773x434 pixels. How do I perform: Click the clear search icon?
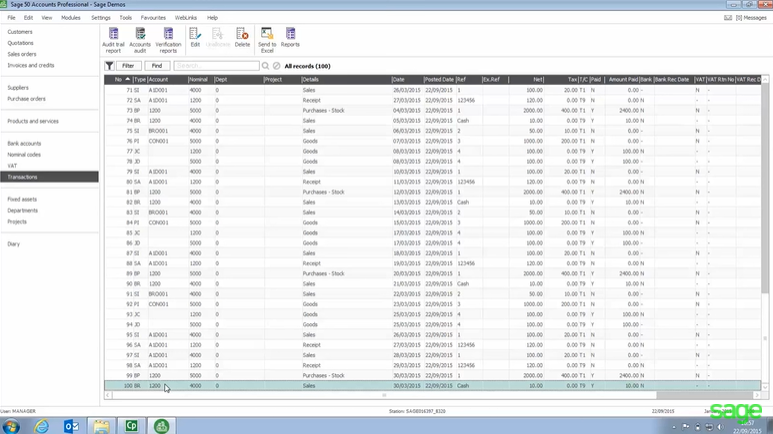tap(277, 66)
